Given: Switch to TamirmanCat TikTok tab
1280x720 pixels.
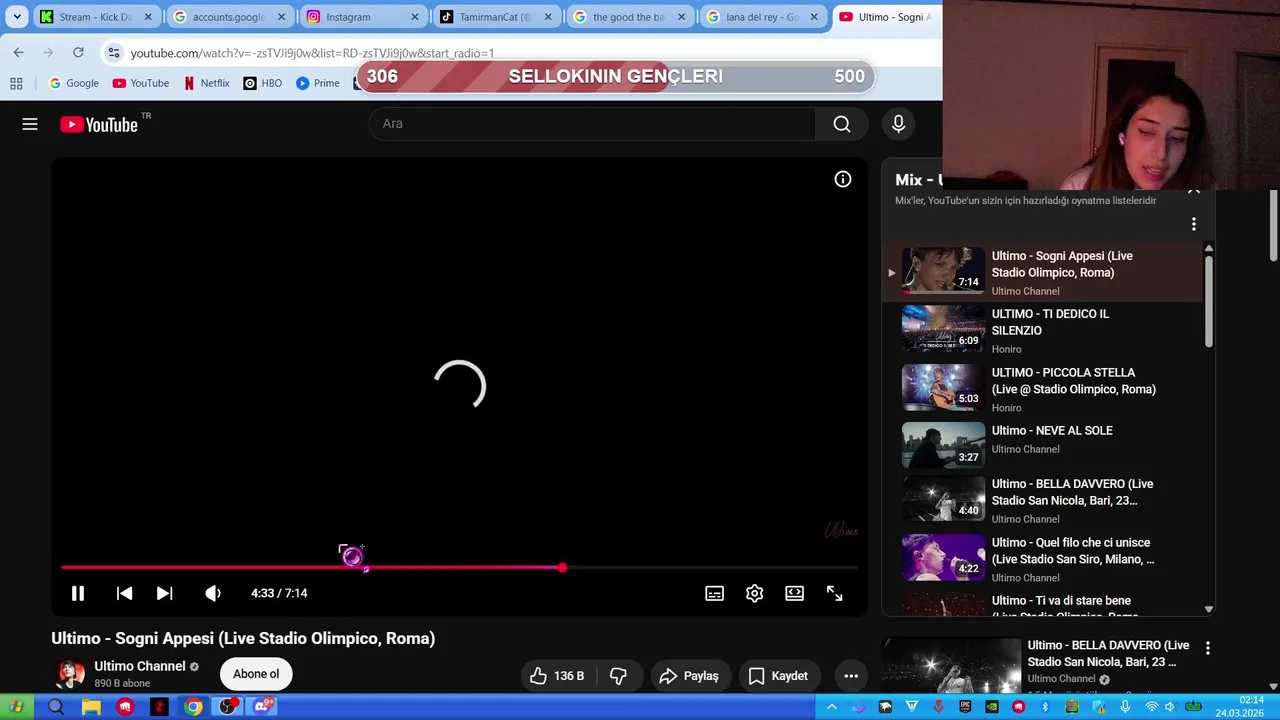Looking at the screenshot, I should click(496, 17).
